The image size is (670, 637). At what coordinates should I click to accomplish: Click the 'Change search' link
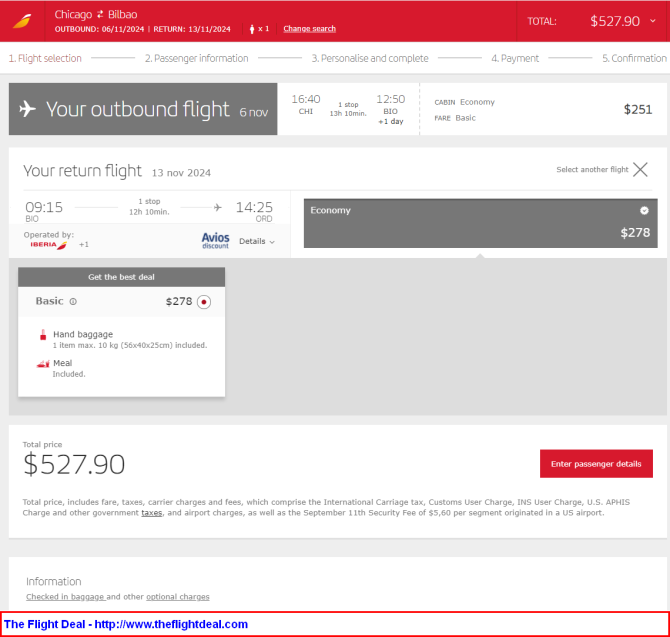click(309, 29)
